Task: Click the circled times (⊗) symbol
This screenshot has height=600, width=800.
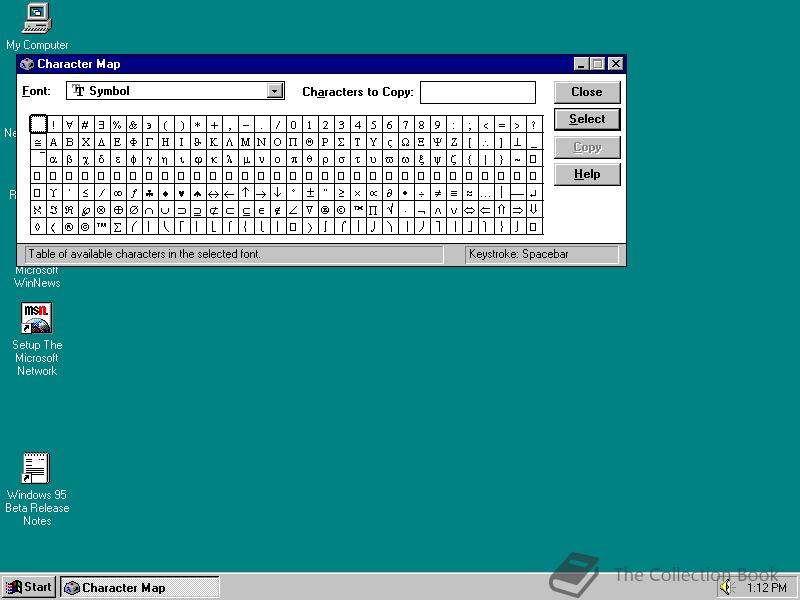Action: (x=101, y=210)
